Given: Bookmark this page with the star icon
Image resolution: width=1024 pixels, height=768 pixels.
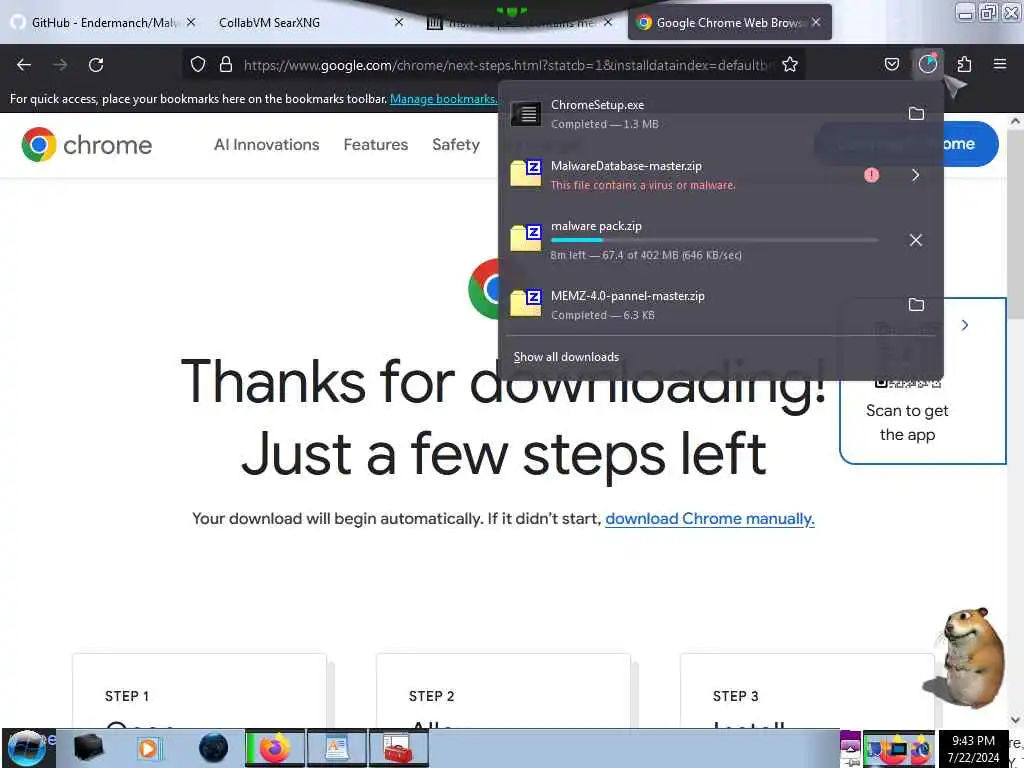Looking at the screenshot, I should pyautogui.click(x=790, y=65).
